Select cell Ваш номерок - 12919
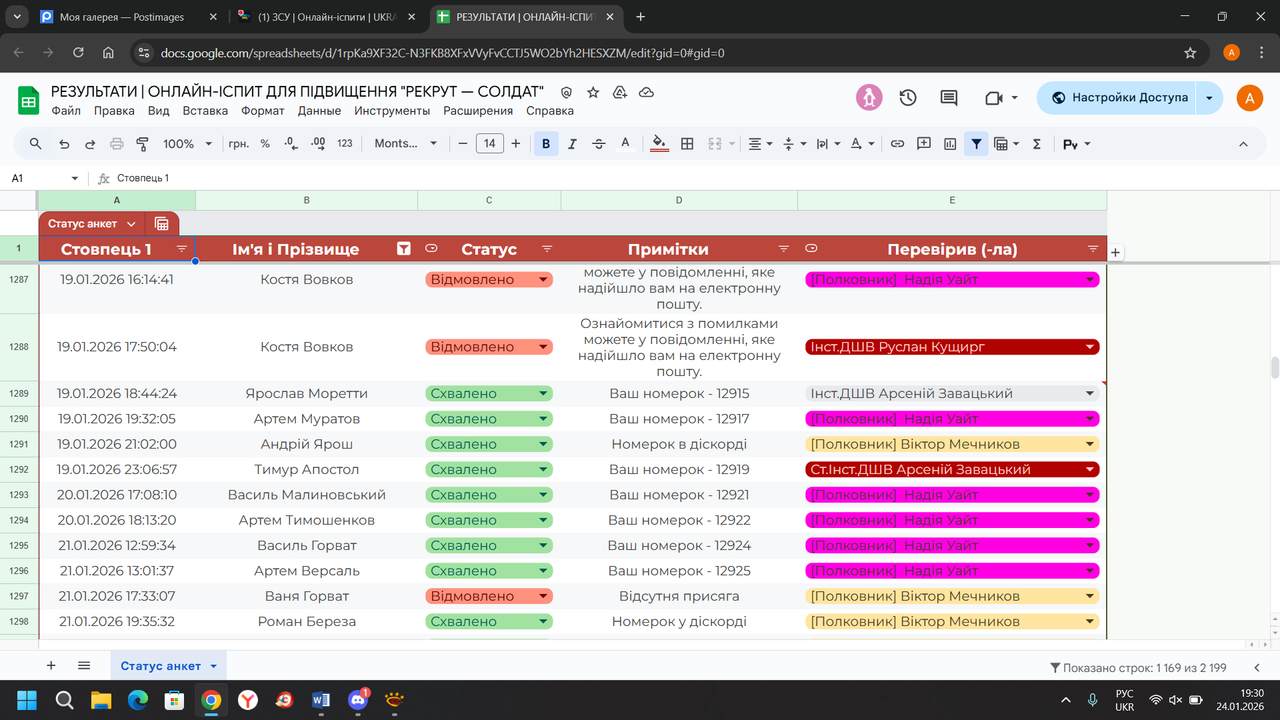Viewport: 1280px width, 720px height. 679,469
